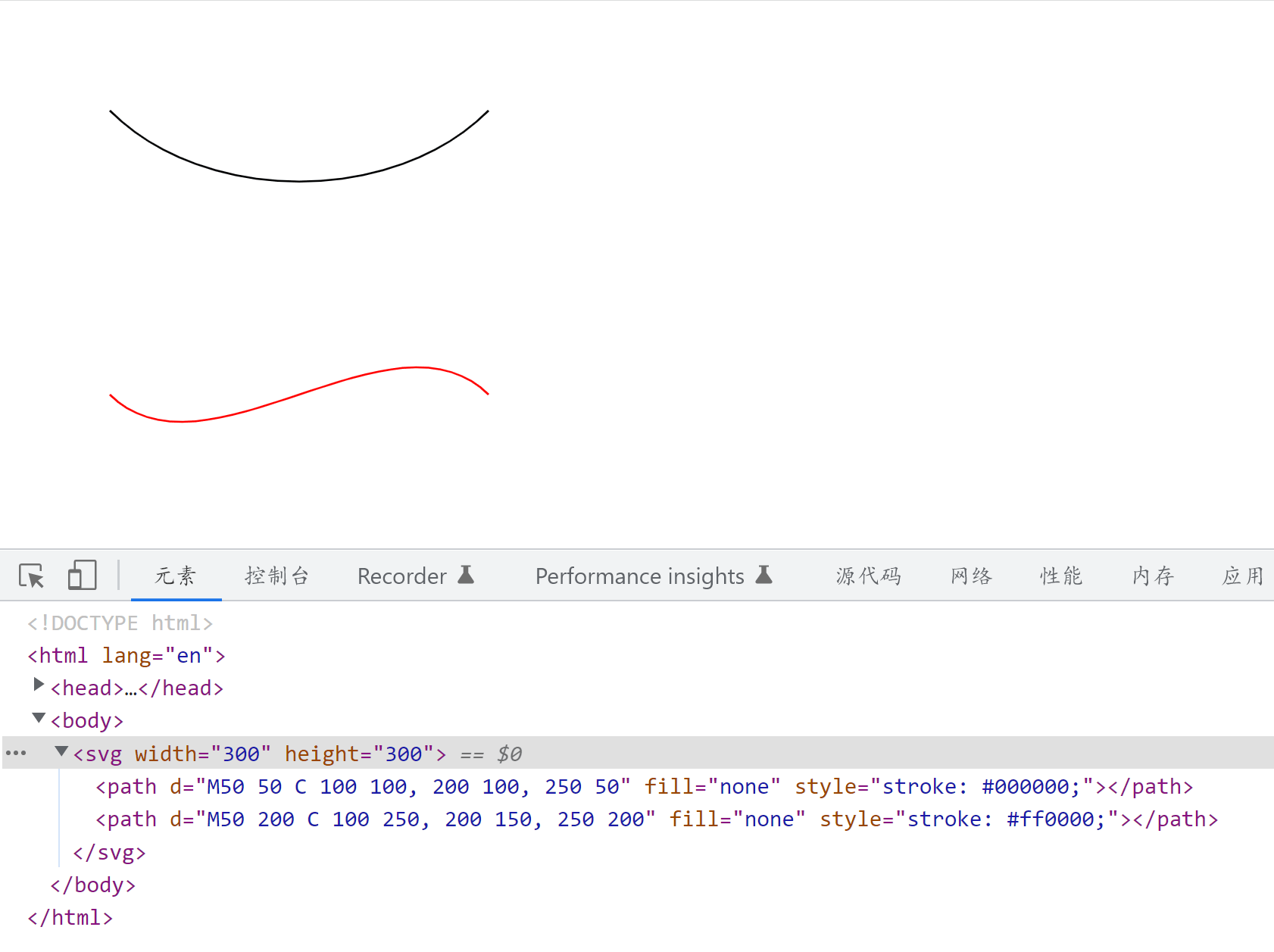This screenshot has width=1274, height=952.
Task: Click the lang attribute value "en"
Action: click(x=189, y=655)
